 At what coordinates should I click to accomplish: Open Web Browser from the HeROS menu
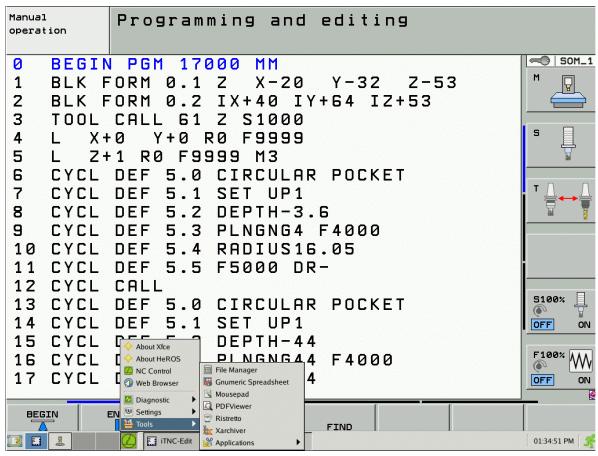[x=157, y=383]
